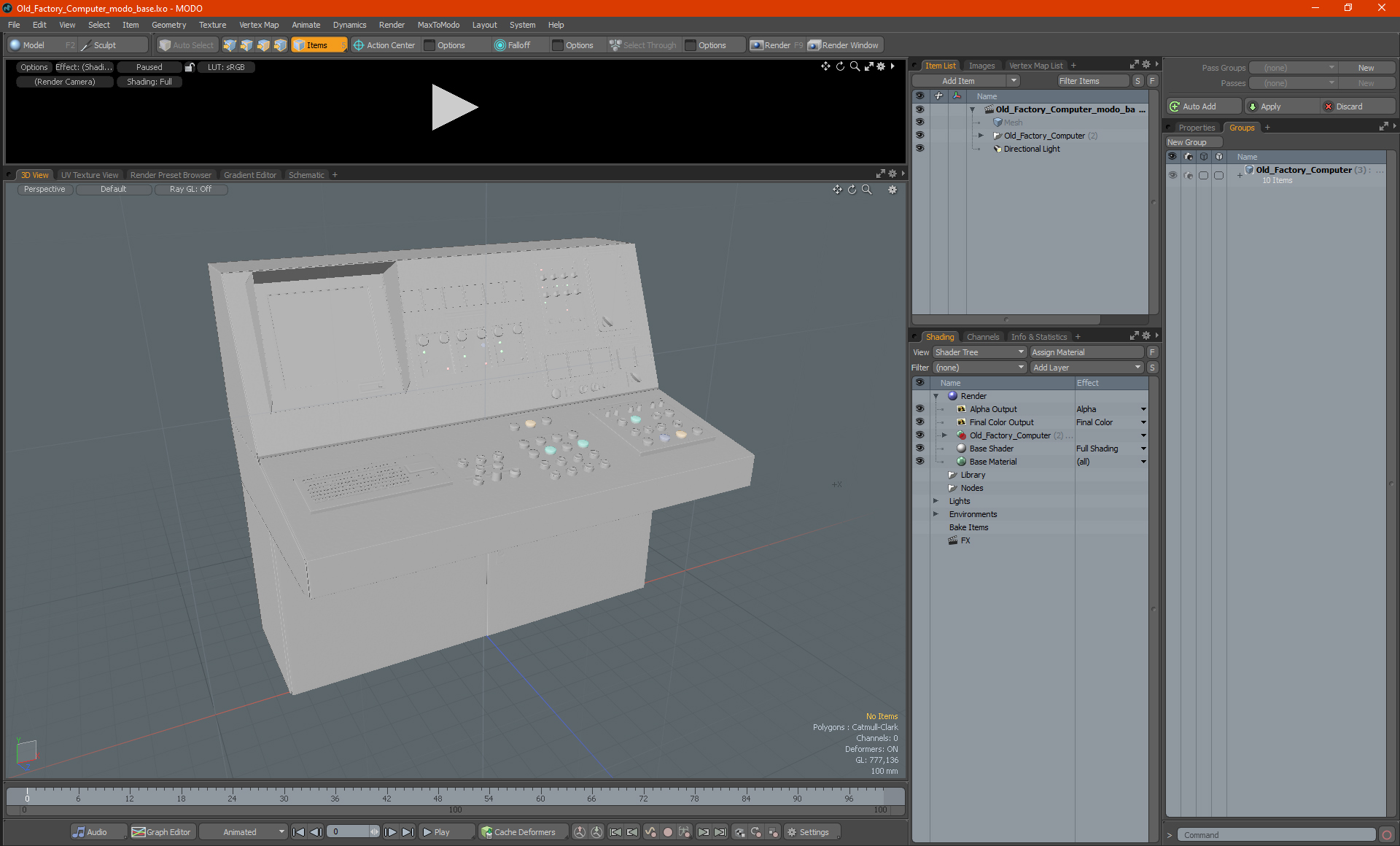Select the Sculpt mode brush icon
The width and height of the screenshot is (1400, 846).
point(86,45)
